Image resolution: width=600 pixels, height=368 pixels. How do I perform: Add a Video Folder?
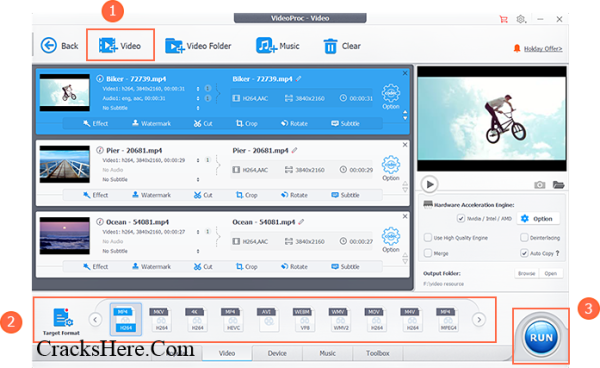[x=198, y=46]
